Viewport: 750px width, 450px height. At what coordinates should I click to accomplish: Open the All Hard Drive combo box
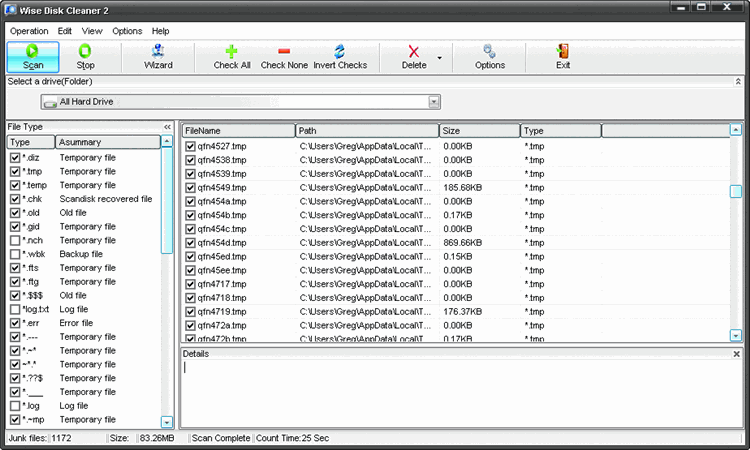coord(240,102)
